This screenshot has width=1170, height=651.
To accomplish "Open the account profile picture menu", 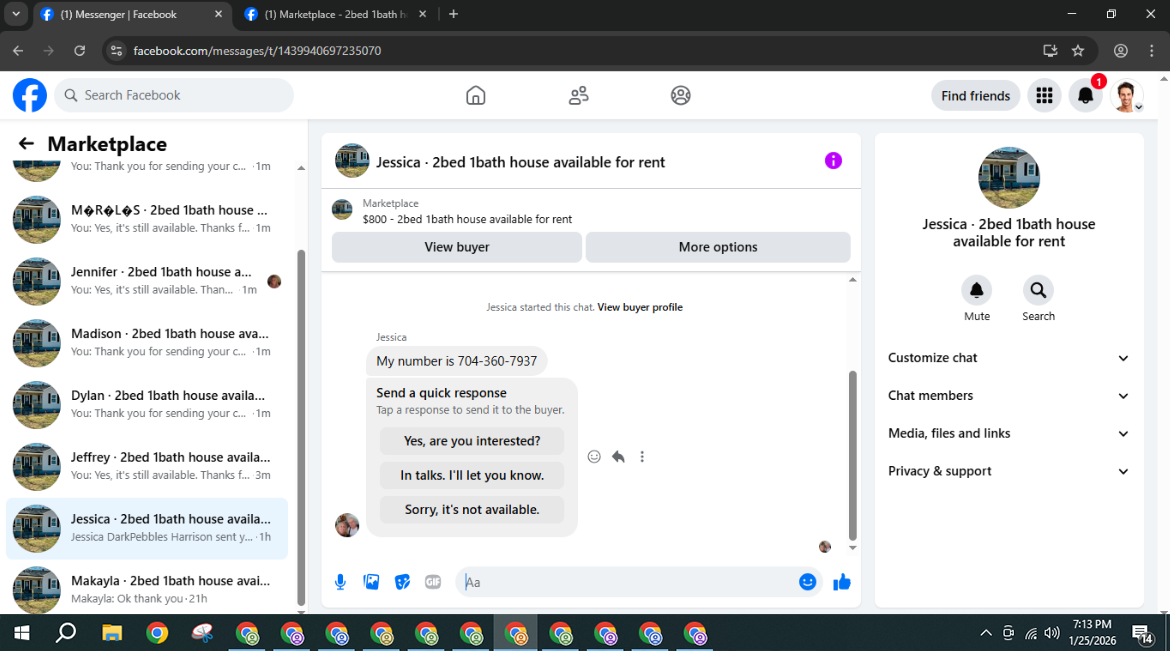I will 1127,96.
